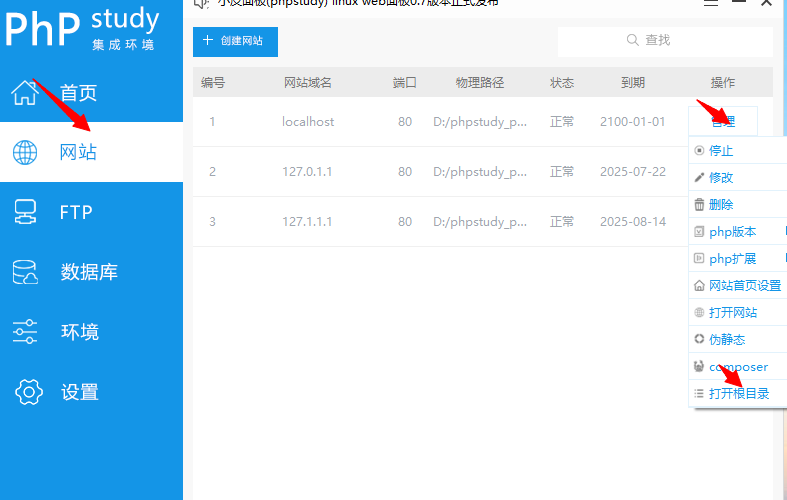Click the 物理路径 column header

coord(480,82)
